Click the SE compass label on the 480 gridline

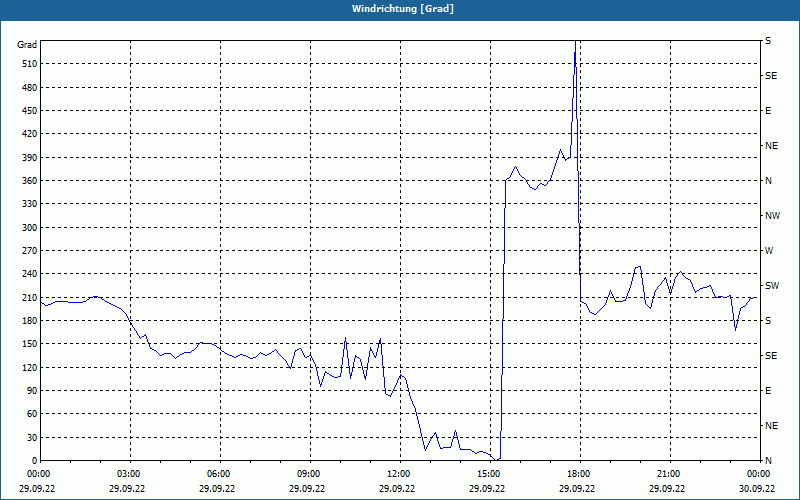pos(771,76)
